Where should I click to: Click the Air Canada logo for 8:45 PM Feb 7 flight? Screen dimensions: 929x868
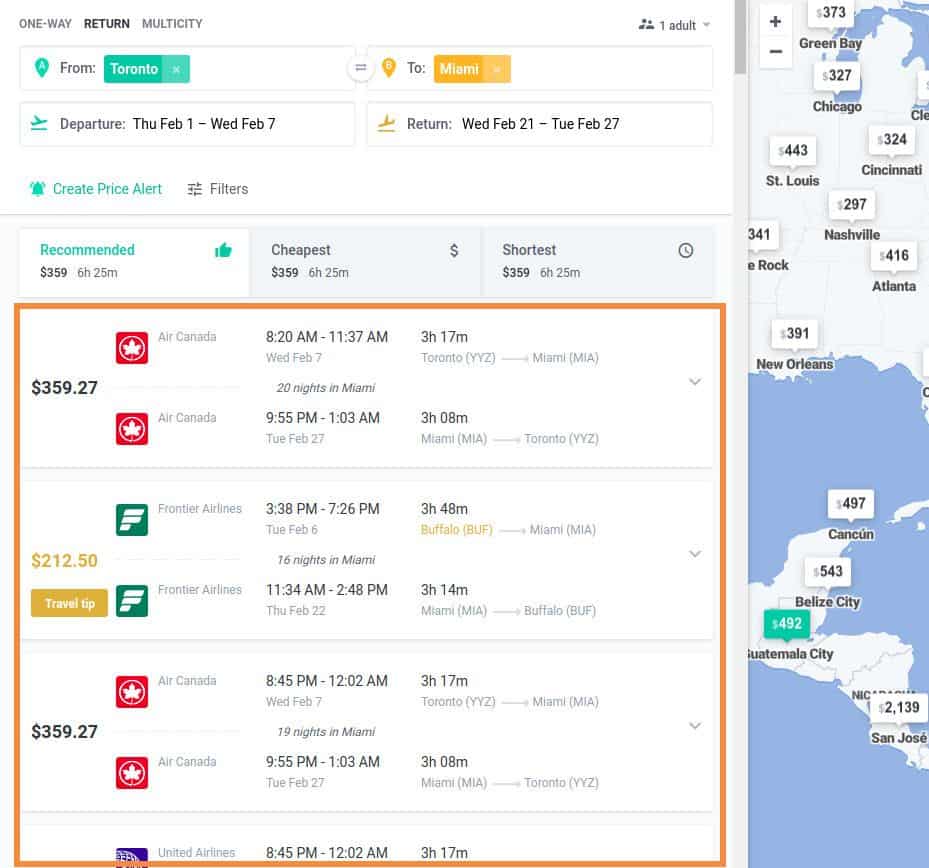[132, 691]
